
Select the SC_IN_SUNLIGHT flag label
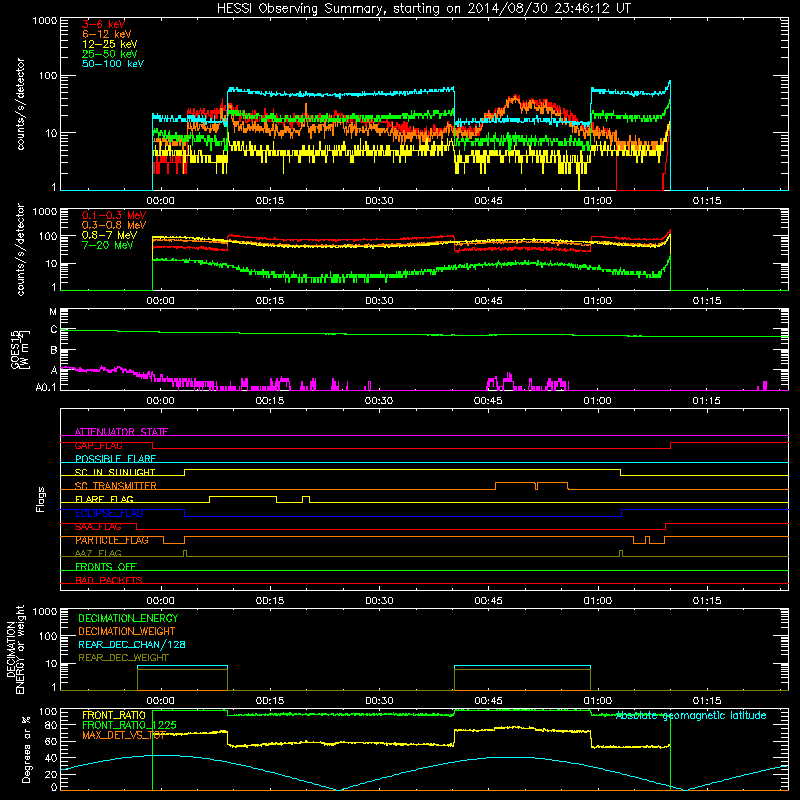tap(115, 472)
